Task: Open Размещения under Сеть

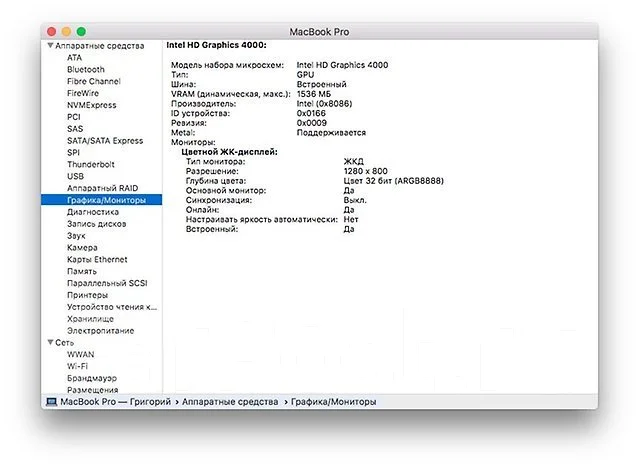Action: click(x=93, y=389)
